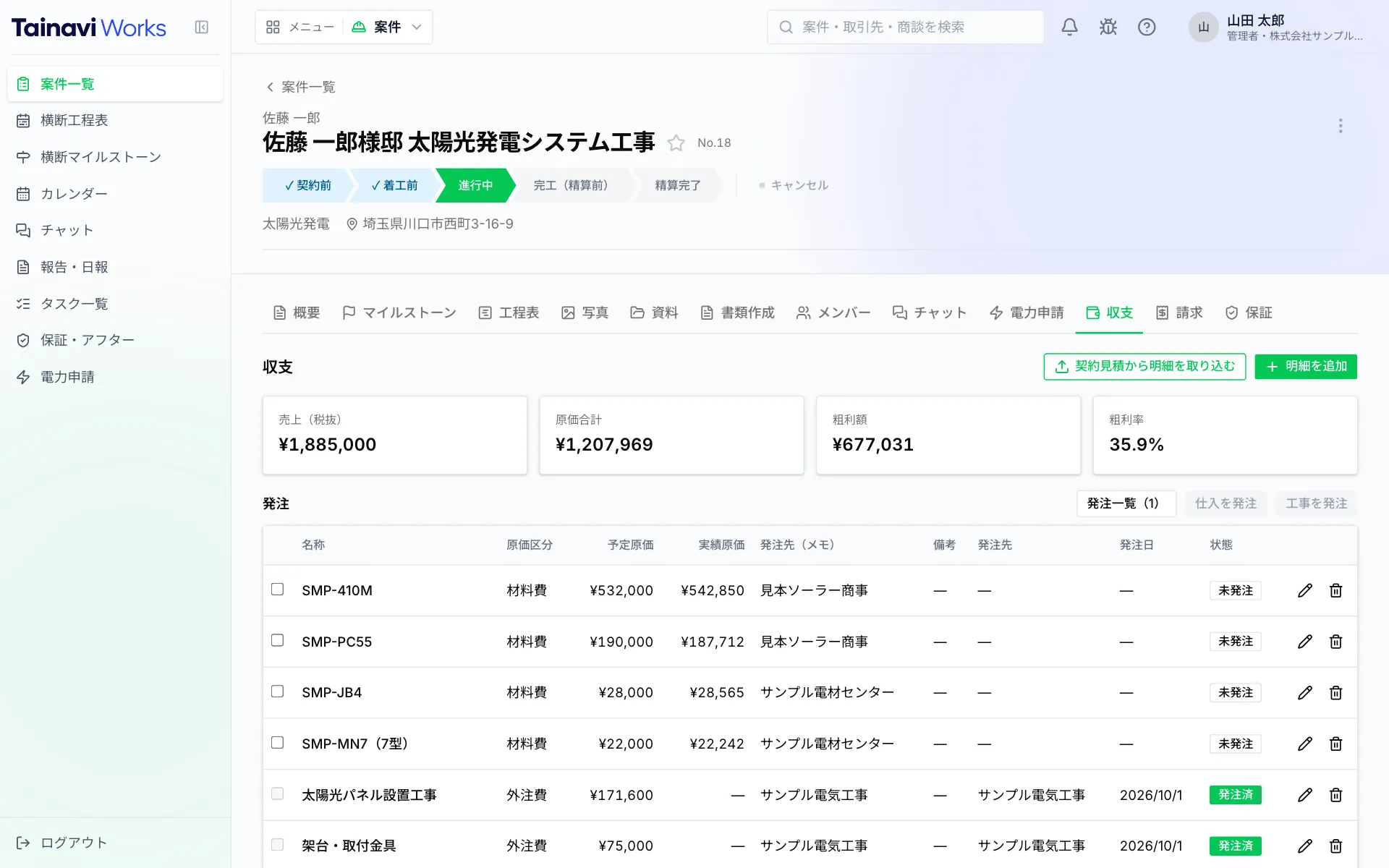
Task: Click the 明細を追加 button
Action: 1306,367
